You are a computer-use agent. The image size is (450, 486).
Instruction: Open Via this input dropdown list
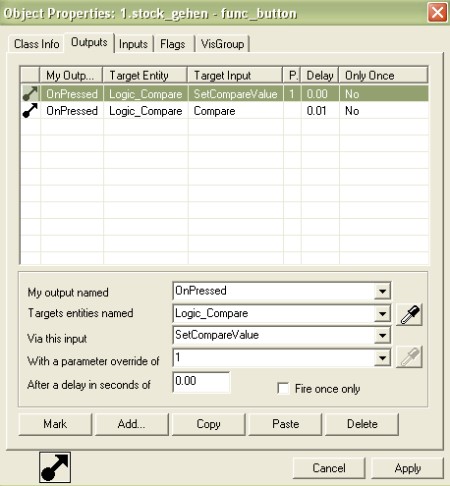(x=382, y=336)
